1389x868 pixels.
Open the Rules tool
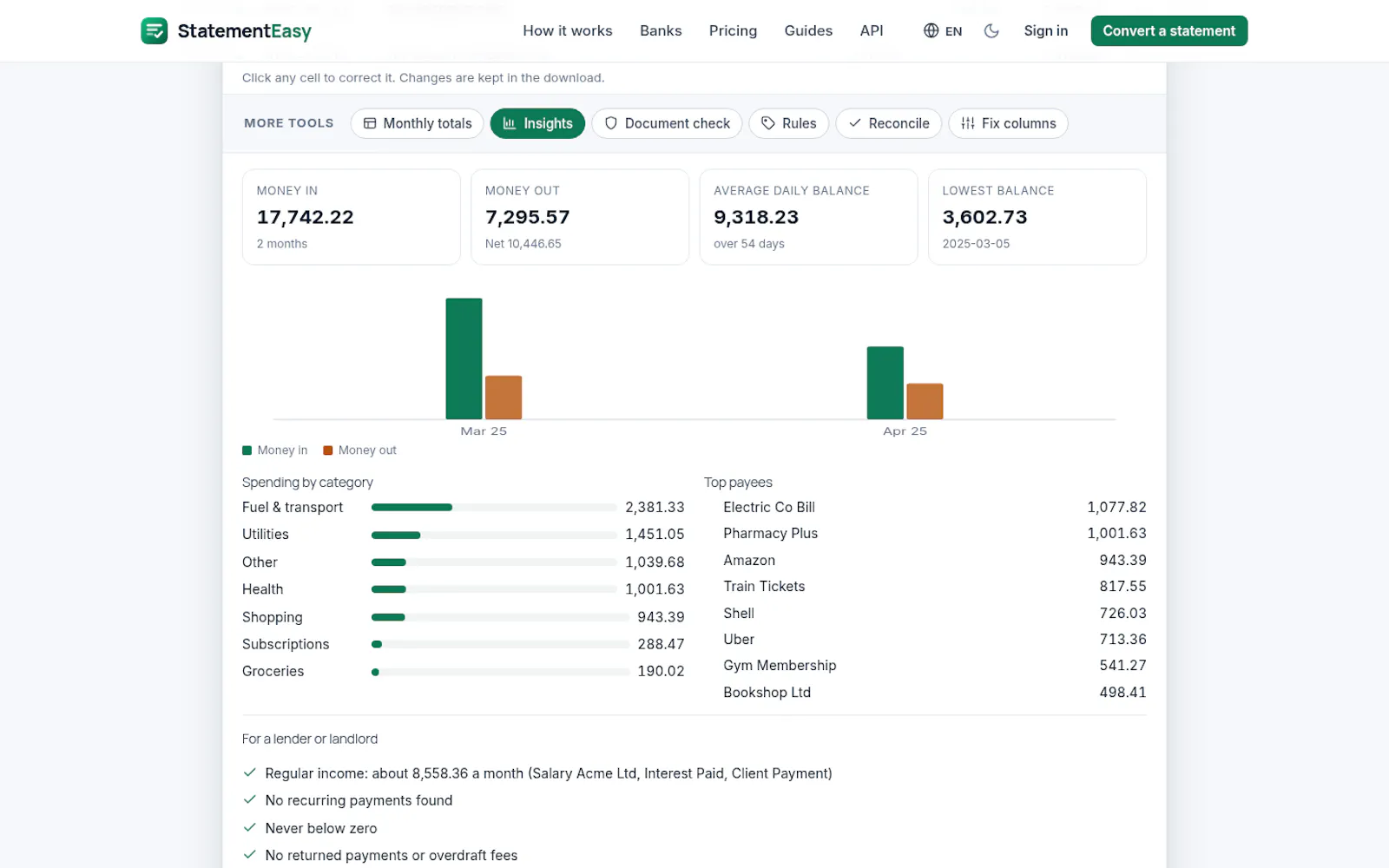(788, 123)
